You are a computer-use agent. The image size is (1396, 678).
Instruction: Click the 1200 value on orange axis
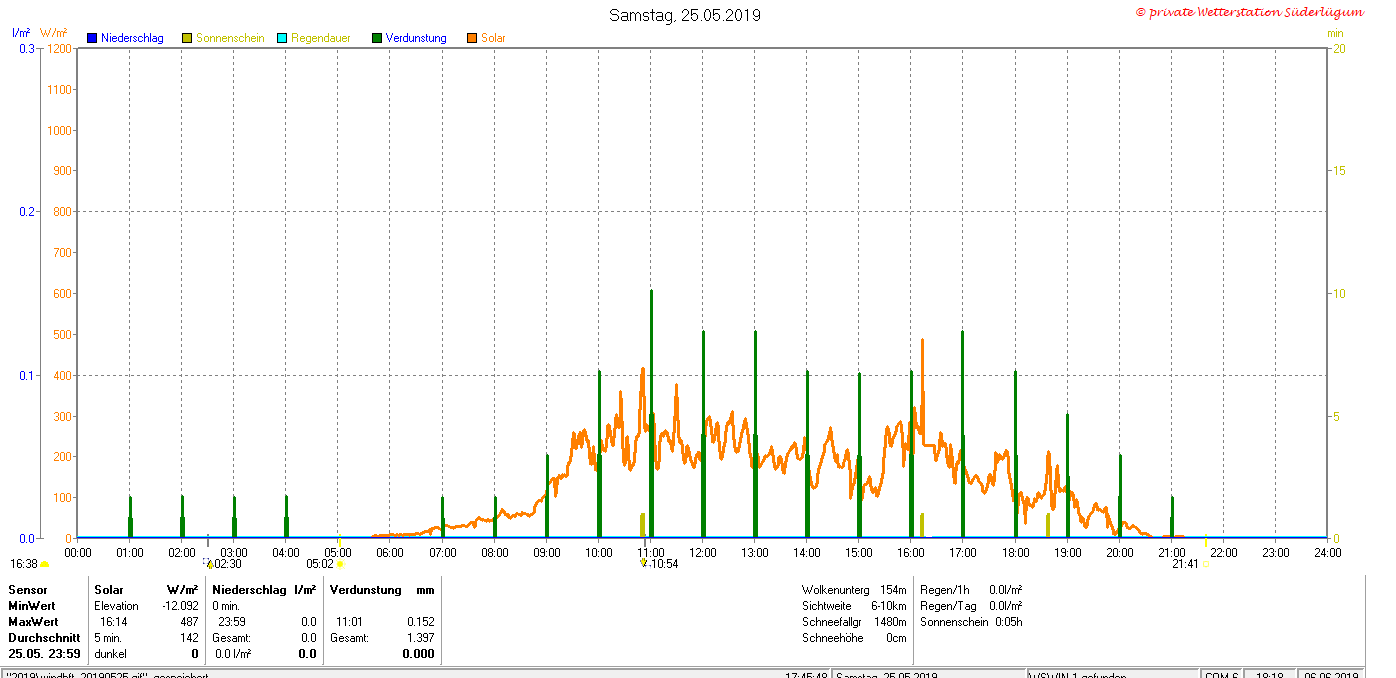pyautogui.click(x=59, y=49)
